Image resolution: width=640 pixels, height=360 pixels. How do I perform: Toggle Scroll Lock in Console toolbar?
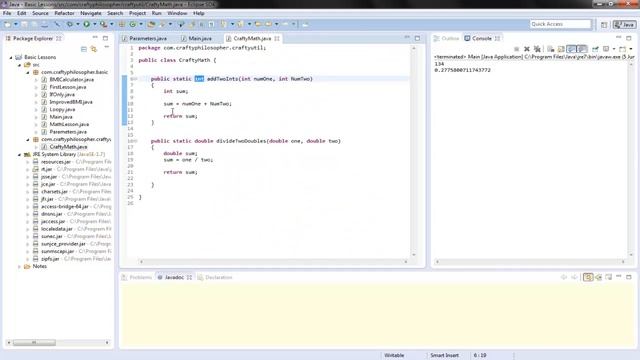[x=561, y=49]
